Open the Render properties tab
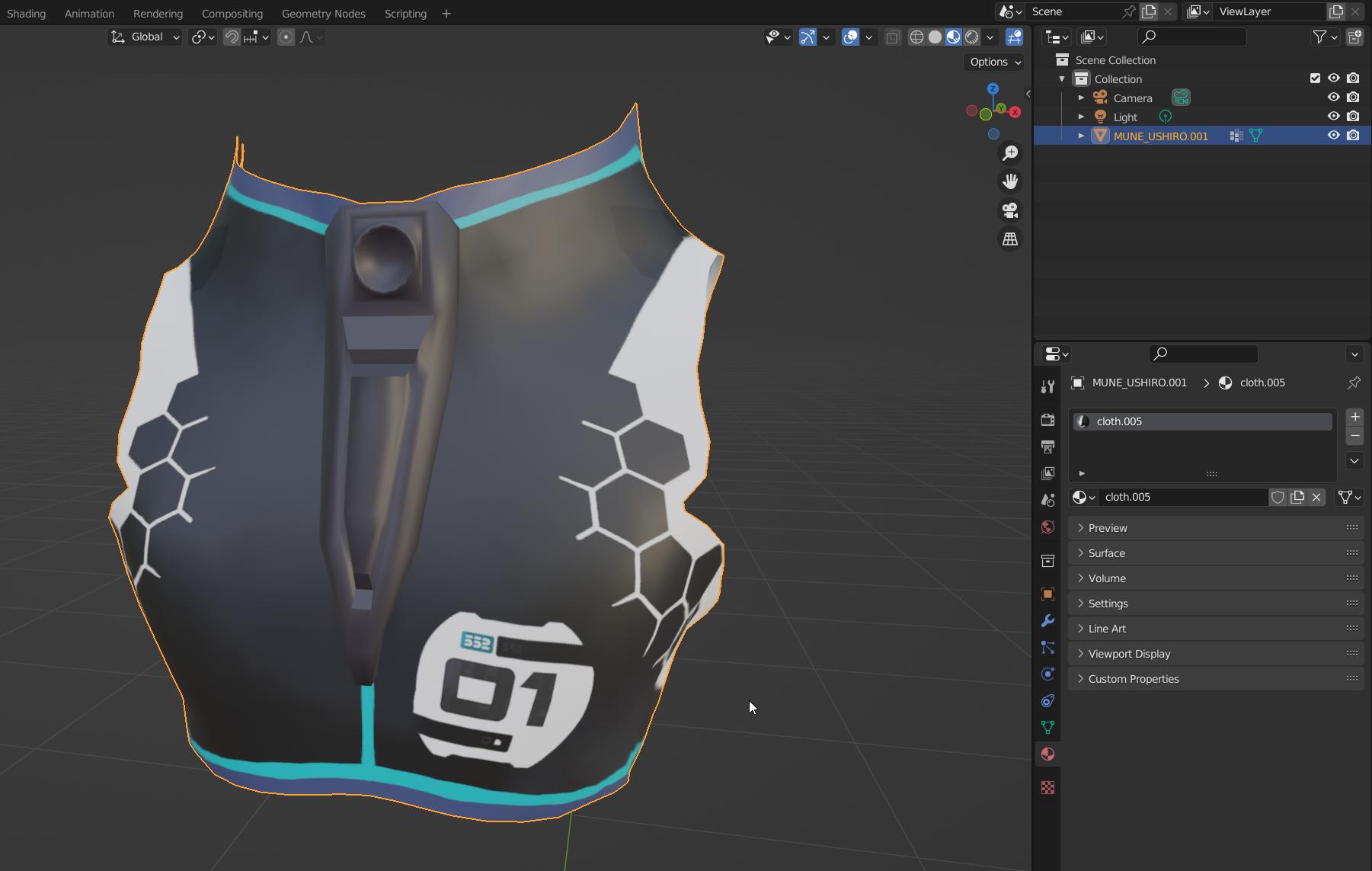 (1047, 420)
